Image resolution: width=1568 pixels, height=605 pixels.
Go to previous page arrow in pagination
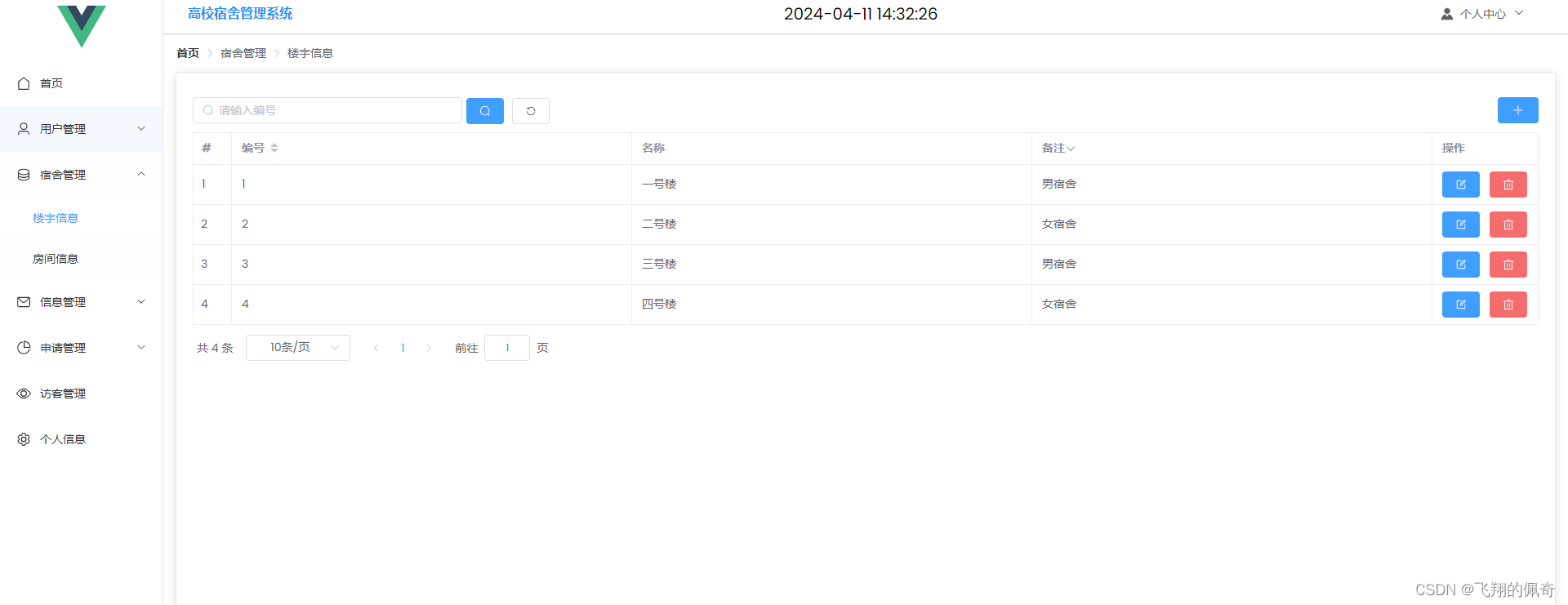376,348
